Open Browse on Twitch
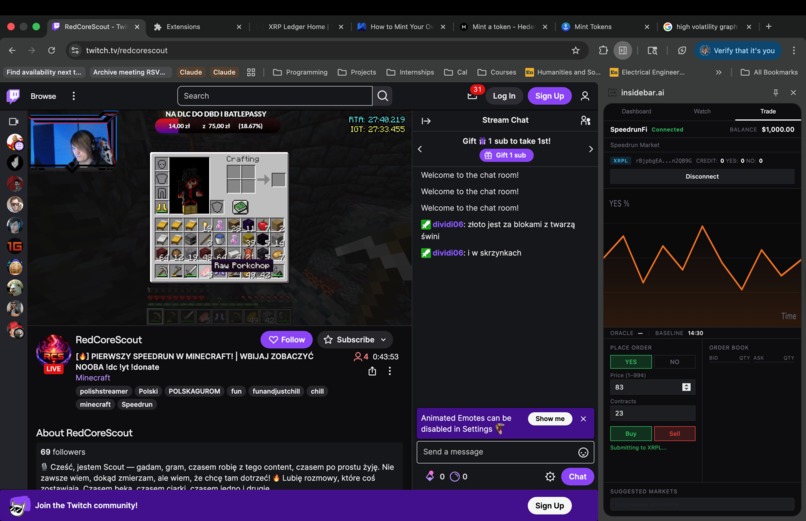Viewport: 806px width, 521px height. point(43,96)
